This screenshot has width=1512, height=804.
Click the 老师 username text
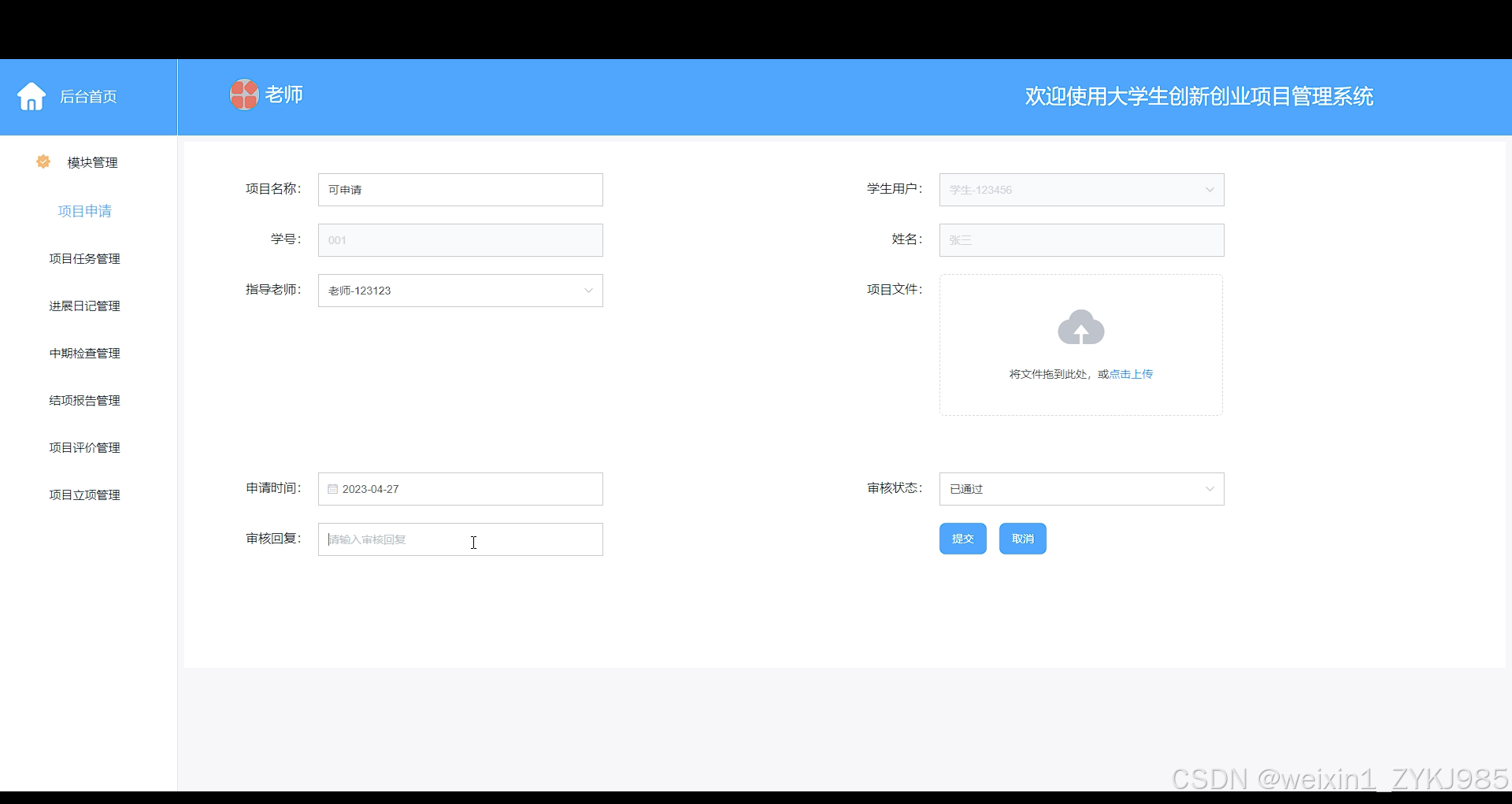[x=284, y=94]
